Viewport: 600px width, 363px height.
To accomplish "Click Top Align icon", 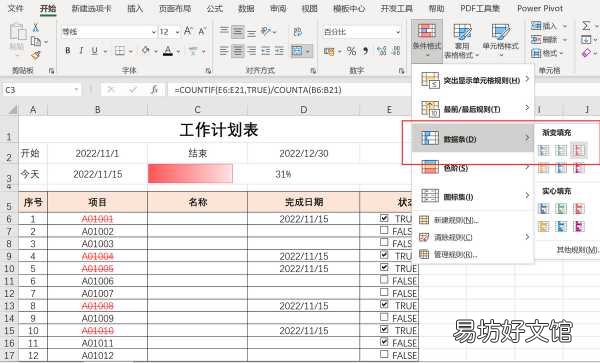I will 224,31.
